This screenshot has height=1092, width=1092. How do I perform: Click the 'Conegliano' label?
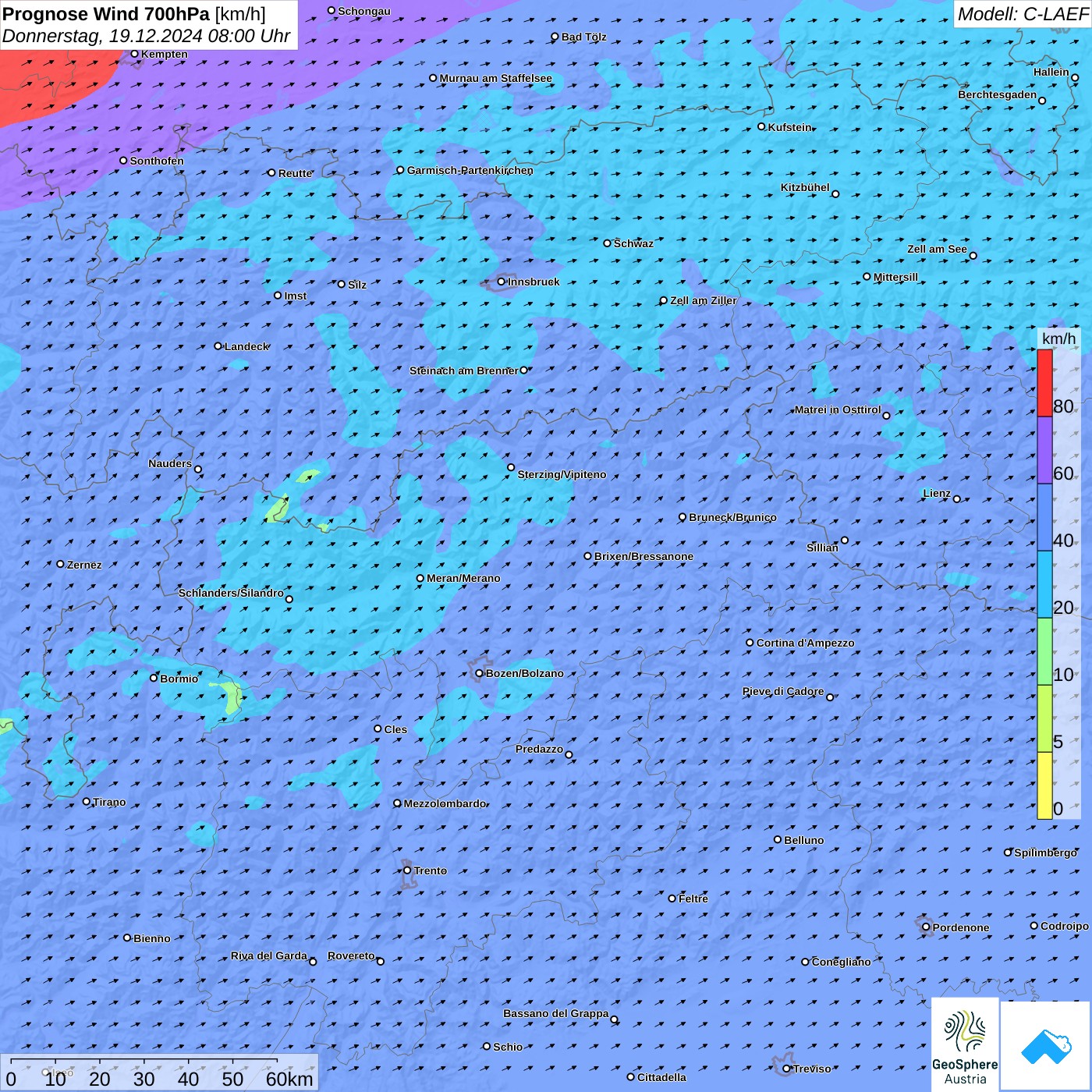(842, 962)
